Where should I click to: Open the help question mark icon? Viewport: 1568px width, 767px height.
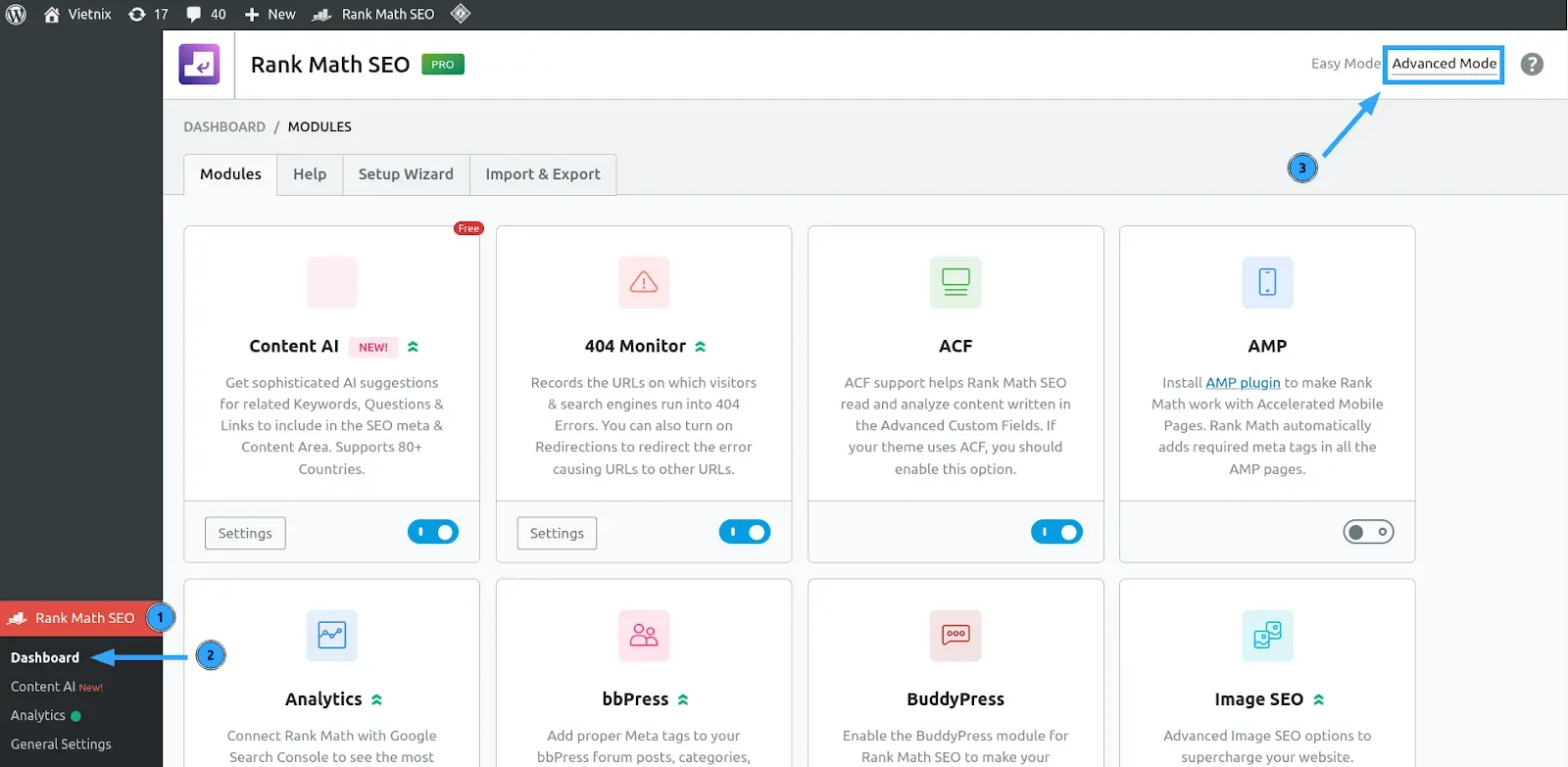(x=1532, y=65)
